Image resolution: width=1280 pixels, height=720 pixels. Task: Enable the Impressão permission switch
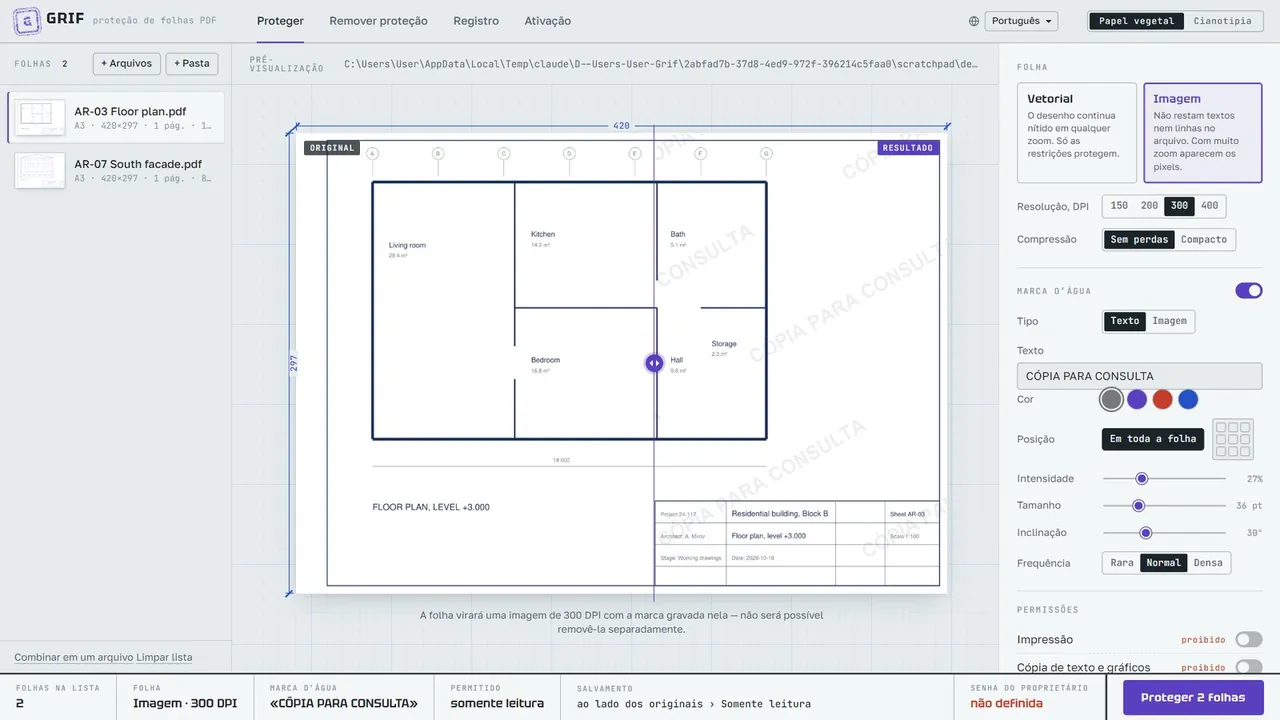1249,640
